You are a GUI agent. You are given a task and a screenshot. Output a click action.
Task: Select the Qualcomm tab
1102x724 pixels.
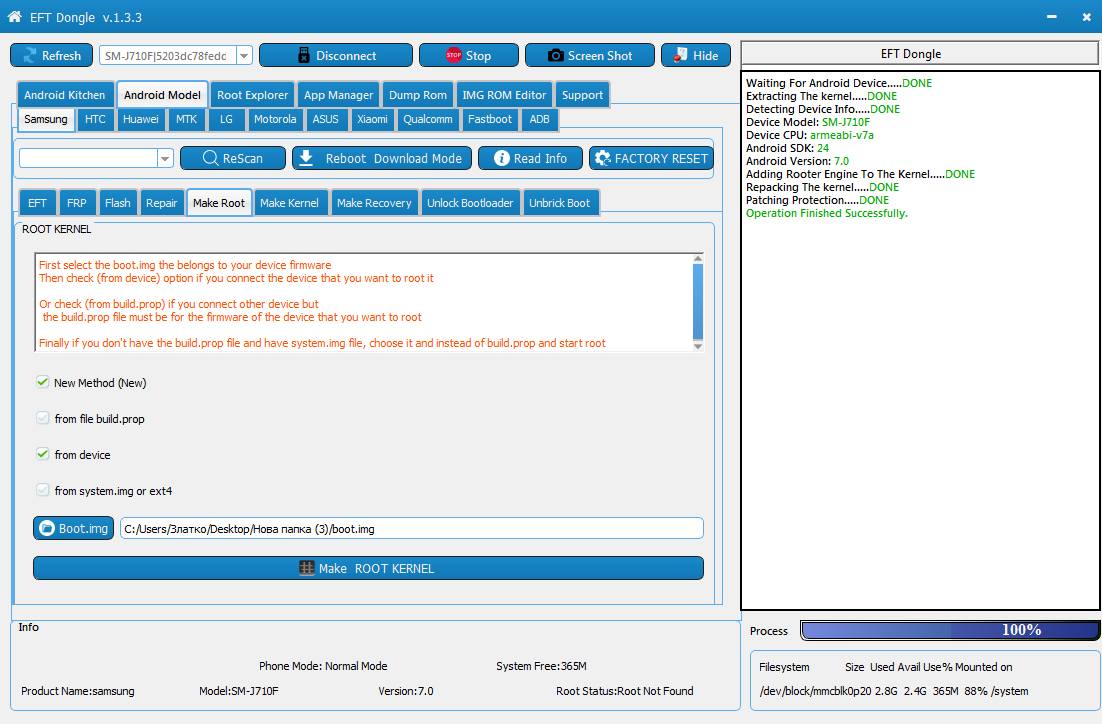coord(427,119)
